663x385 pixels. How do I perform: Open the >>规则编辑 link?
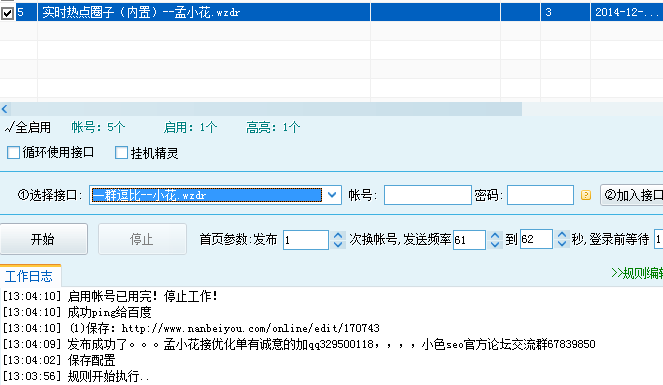tap(637, 273)
